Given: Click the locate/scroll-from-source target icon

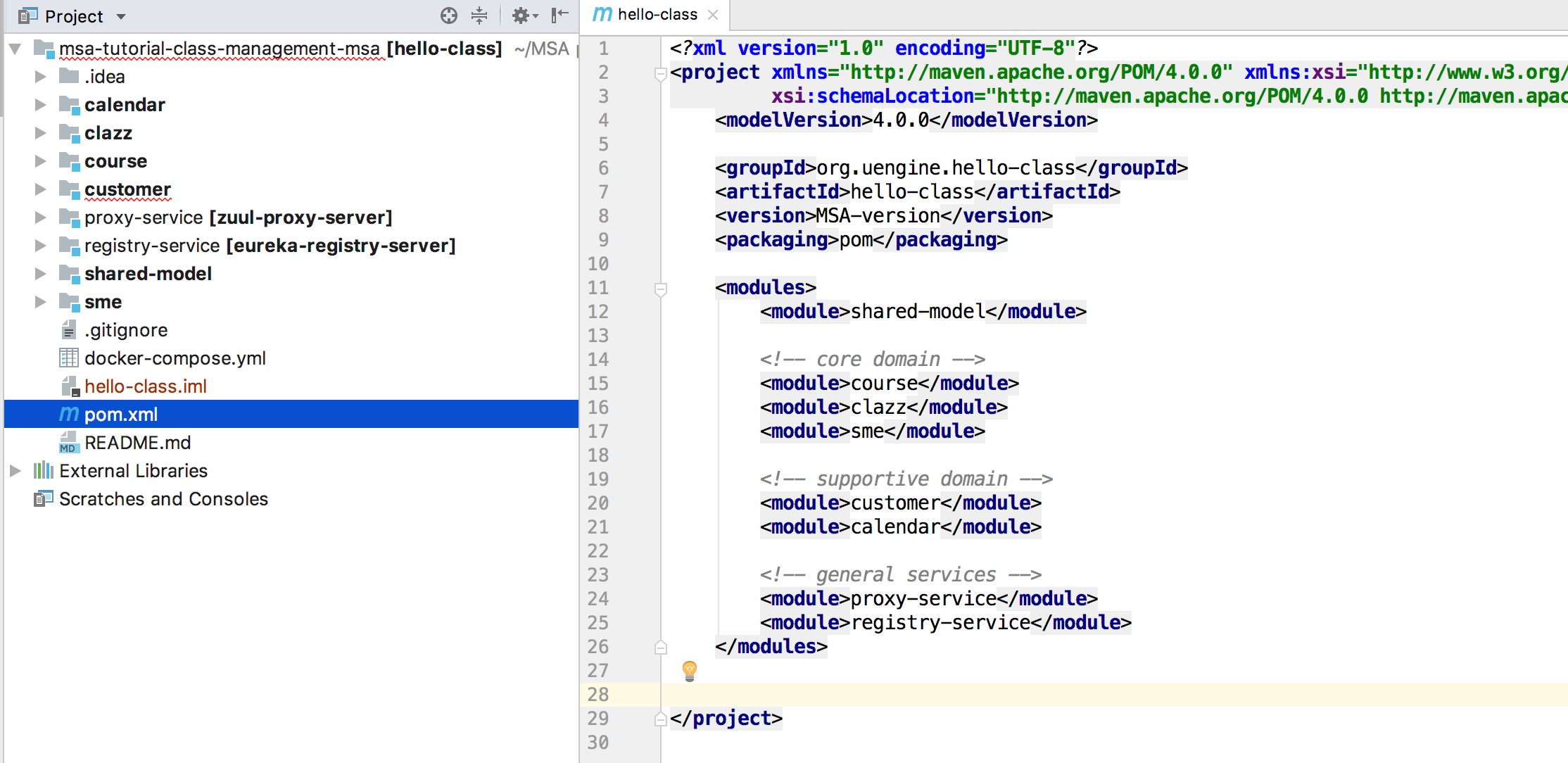Looking at the screenshot, I should point(448,15).
